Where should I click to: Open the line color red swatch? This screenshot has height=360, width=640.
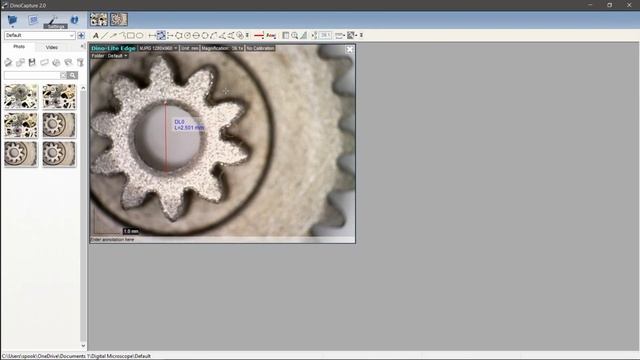point(259,36)
